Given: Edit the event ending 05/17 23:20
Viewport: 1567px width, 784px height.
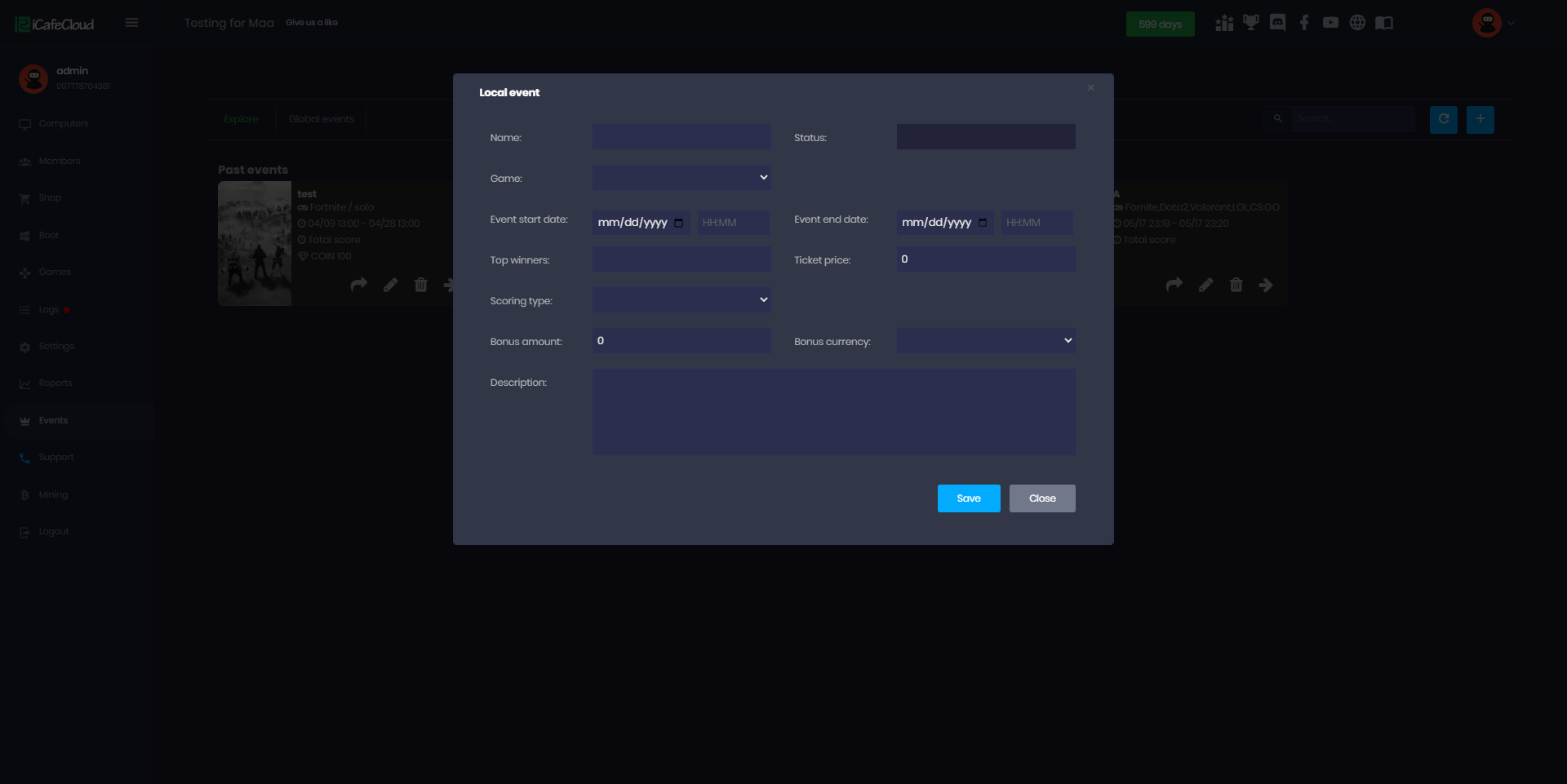Looking at the screenshot, I should click(x=1205, y=285).
